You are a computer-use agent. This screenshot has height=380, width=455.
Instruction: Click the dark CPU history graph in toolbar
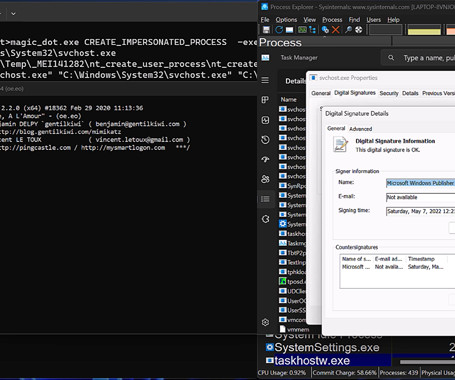[385, 30]
